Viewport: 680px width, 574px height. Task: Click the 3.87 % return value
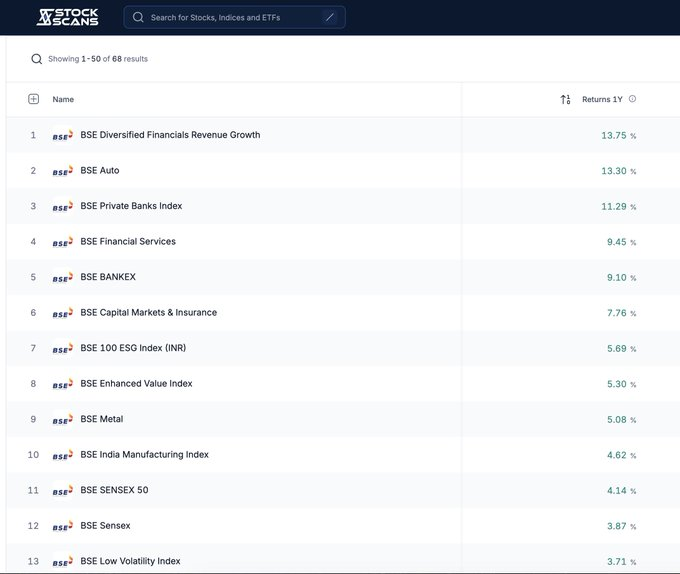pyautogui.click(x=621, y=527)
